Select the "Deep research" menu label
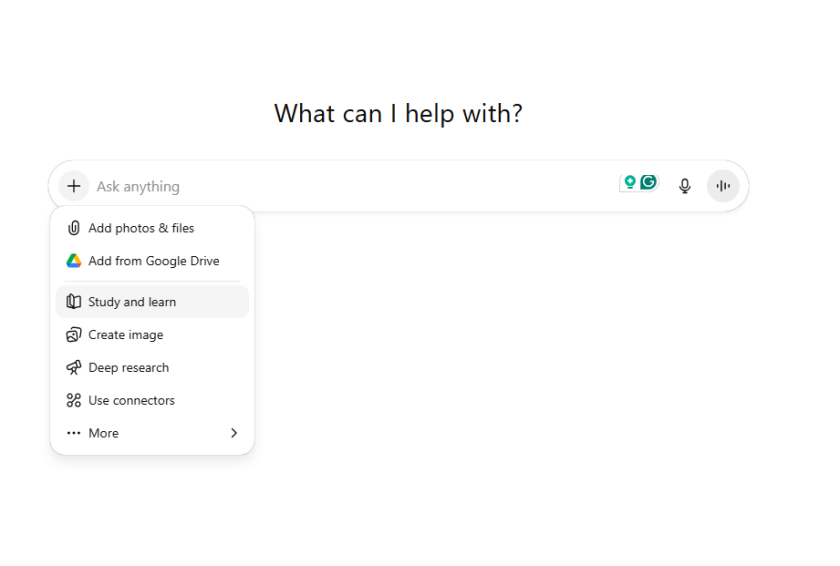840x566 pixels. (x=128, y=368)
